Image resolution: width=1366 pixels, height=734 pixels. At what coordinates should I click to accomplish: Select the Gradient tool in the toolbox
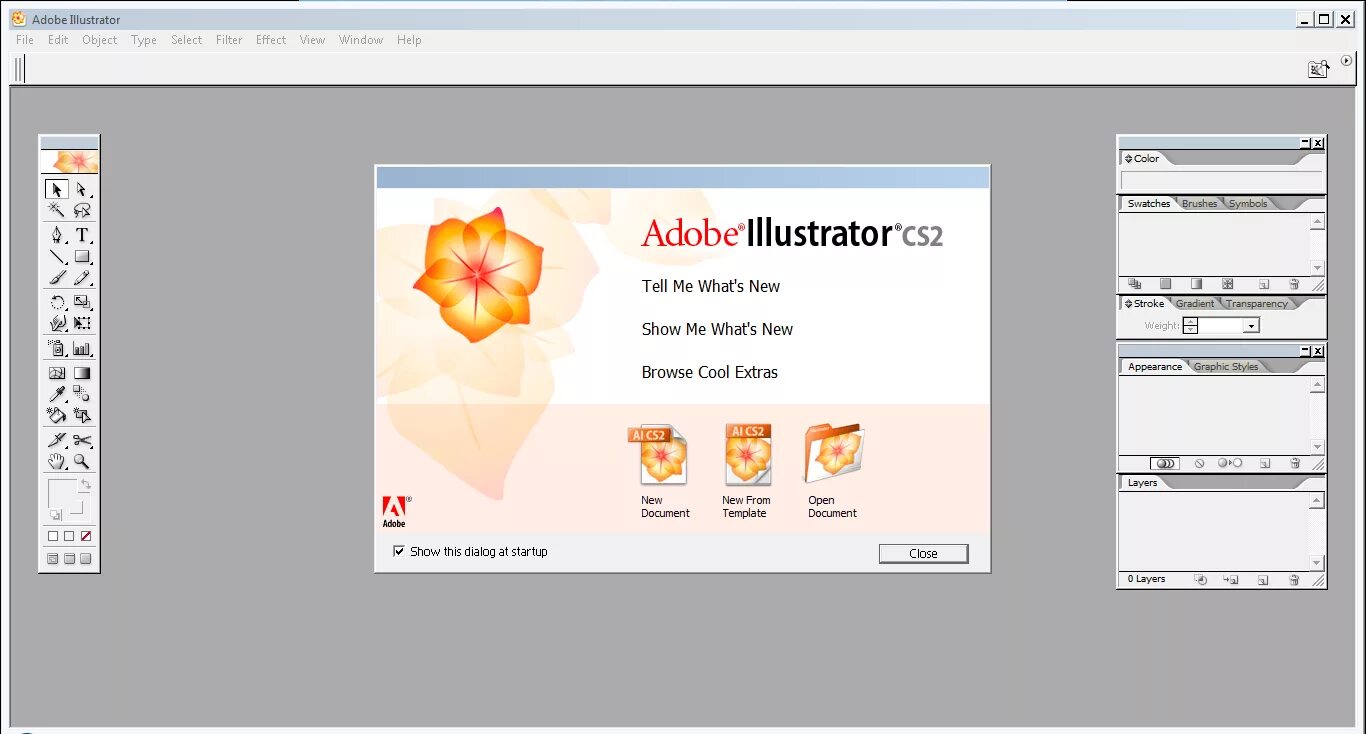82,373
